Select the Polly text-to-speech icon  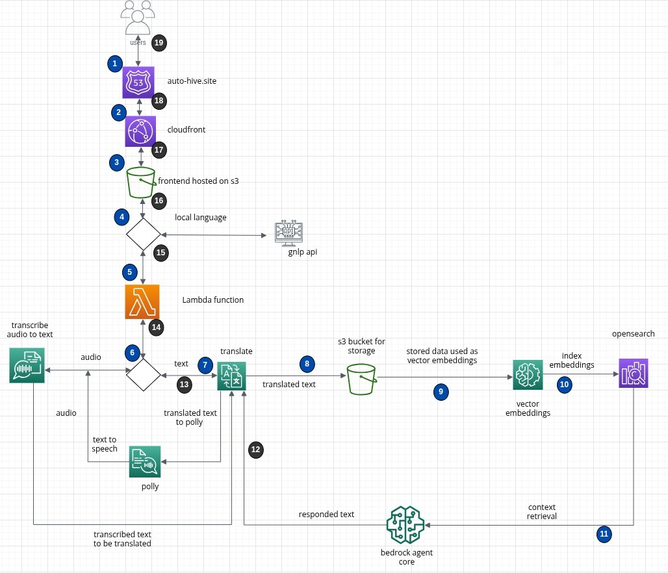click(x=145, y=462)
